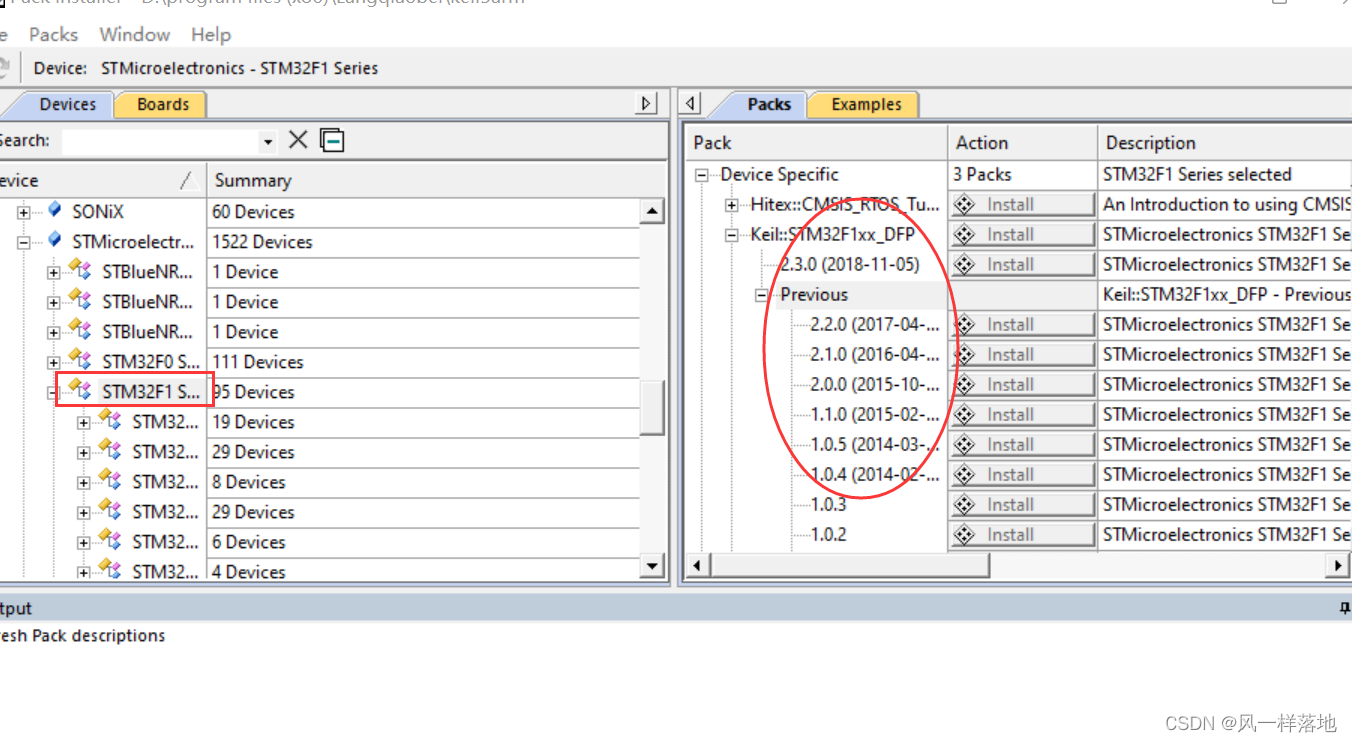Install previous pack version 1.0.5
This screenshot has height=742, width=1352.
coord(1022,444)
